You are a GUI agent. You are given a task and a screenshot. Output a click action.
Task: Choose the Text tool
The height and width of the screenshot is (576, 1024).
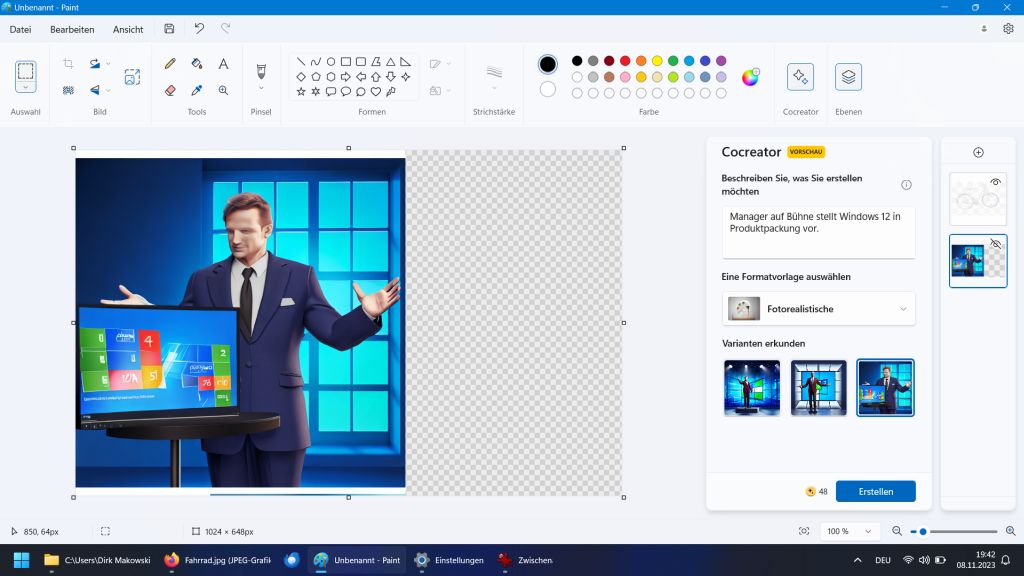pos(223,64)
